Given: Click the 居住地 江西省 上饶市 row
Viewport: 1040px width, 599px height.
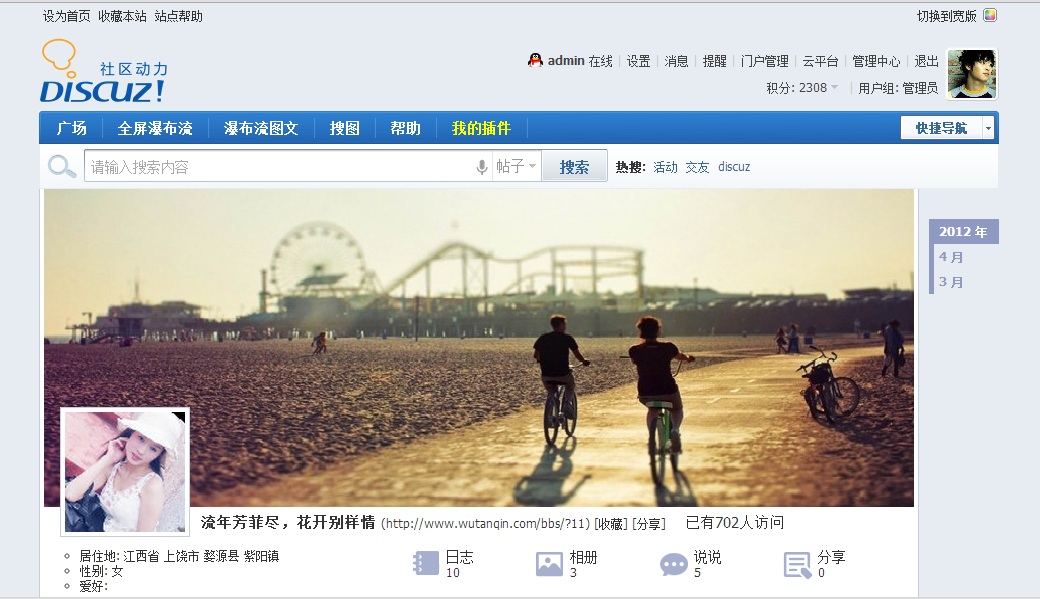Looking at the screenshot, I should coord(179,556).
